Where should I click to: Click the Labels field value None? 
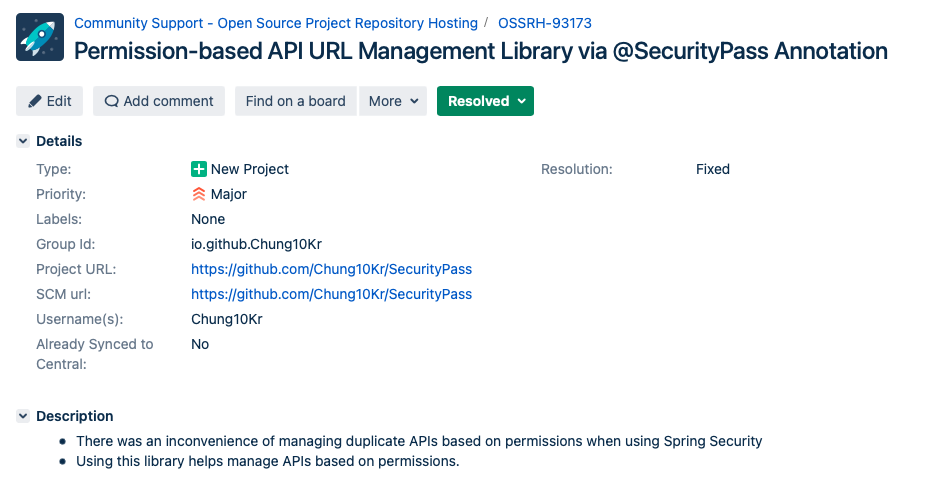pos(208,219)
